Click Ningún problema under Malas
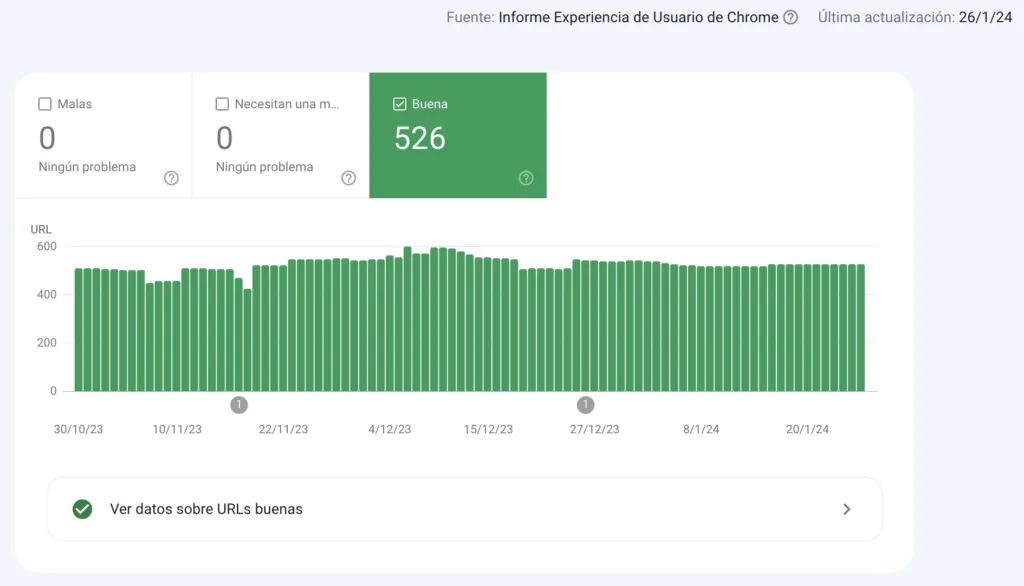The width and height of the screenshot is (1024, 586). coord(87,167)
